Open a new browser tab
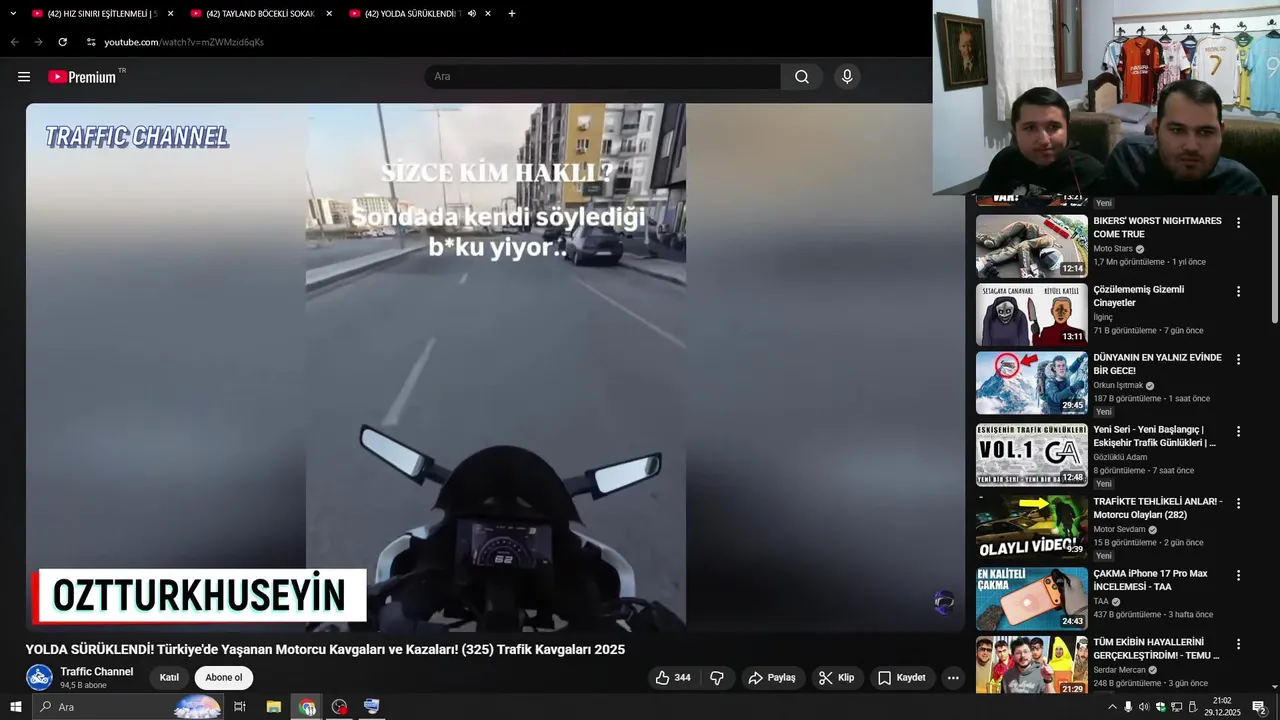This screenshot has height=720, width=1280. 512,14
